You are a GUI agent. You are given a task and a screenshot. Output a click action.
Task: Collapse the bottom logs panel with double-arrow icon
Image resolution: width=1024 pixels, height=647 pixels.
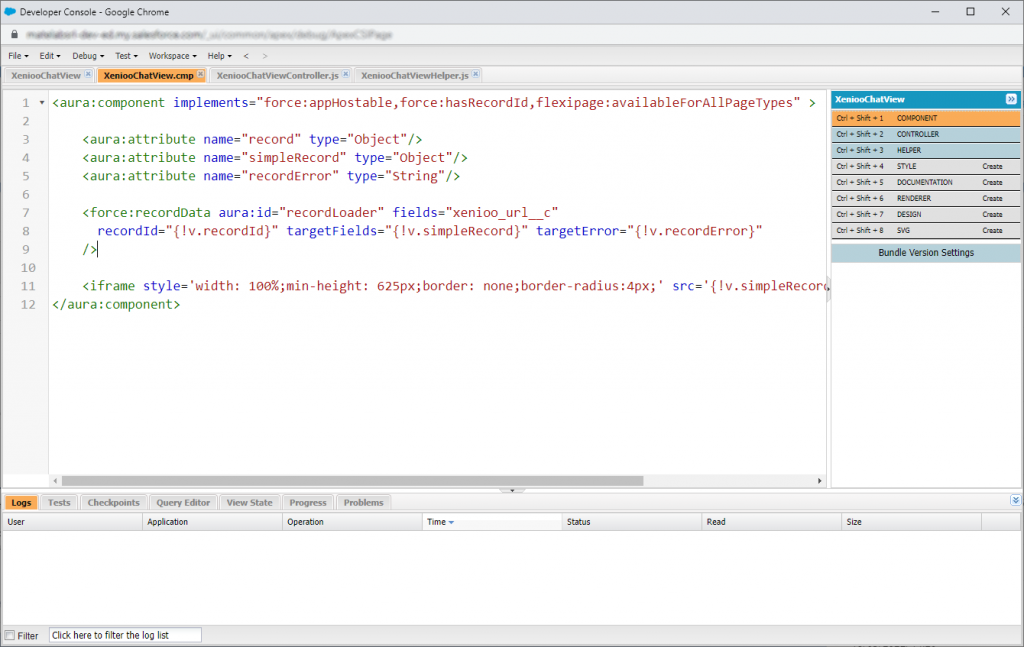coord(1015,500)
